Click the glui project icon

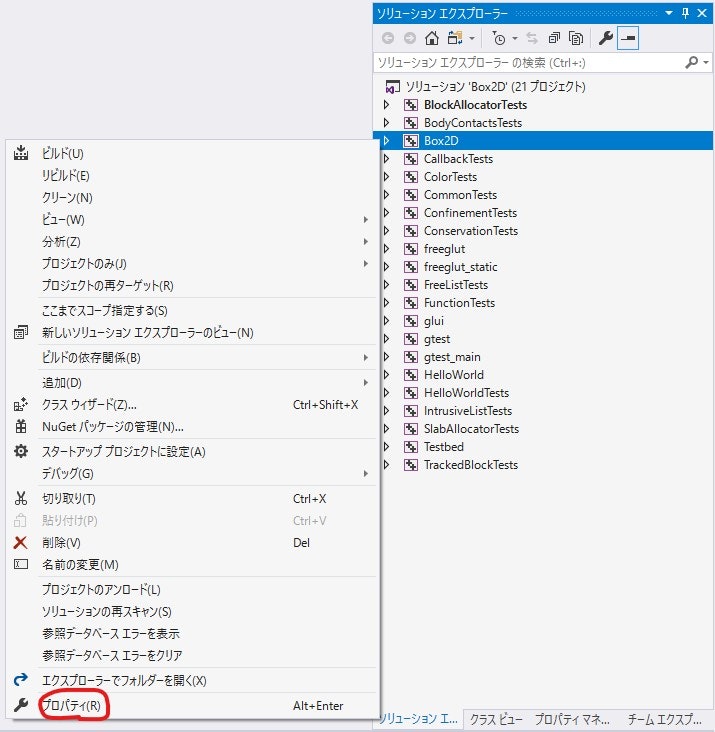point(411,321)
